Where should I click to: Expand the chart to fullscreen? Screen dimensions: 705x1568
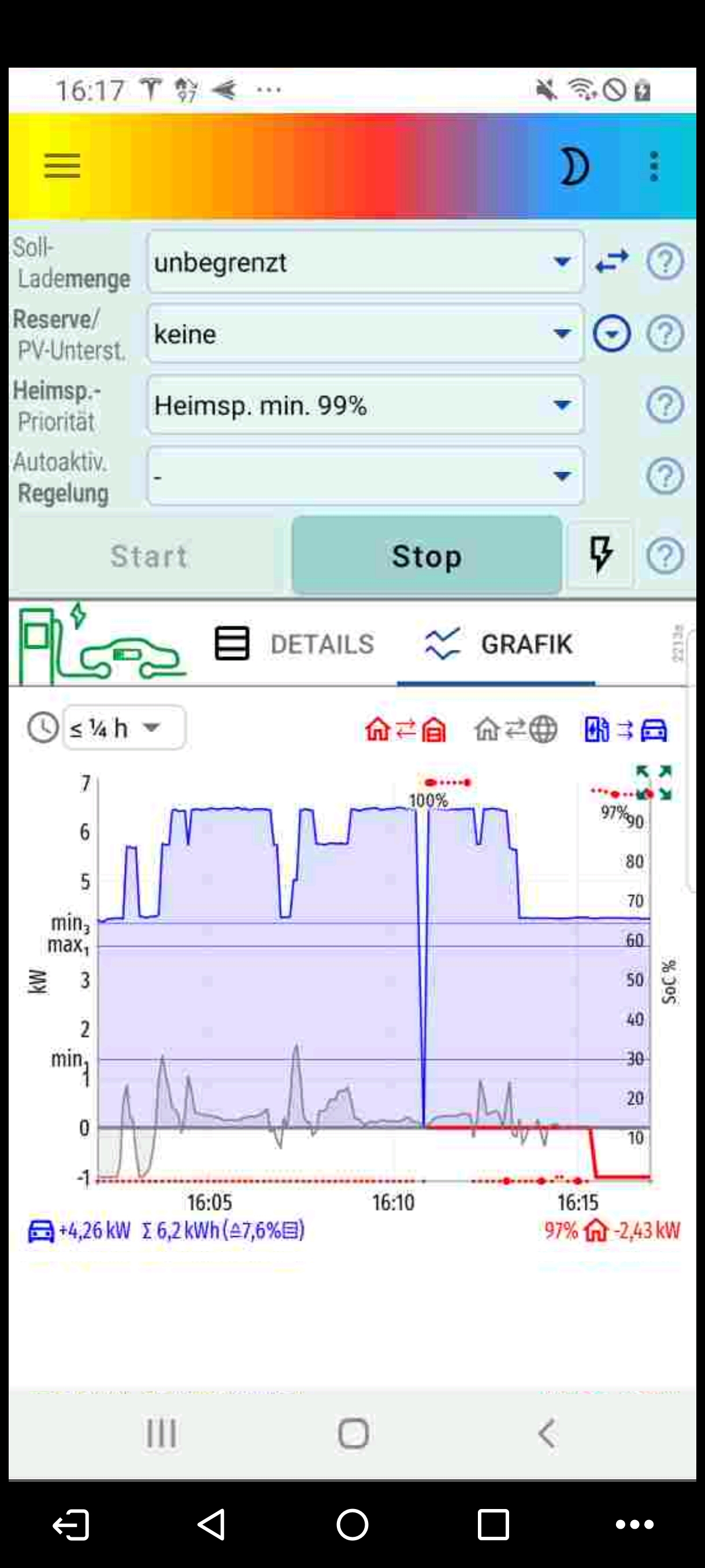click(x=654, y=782)
